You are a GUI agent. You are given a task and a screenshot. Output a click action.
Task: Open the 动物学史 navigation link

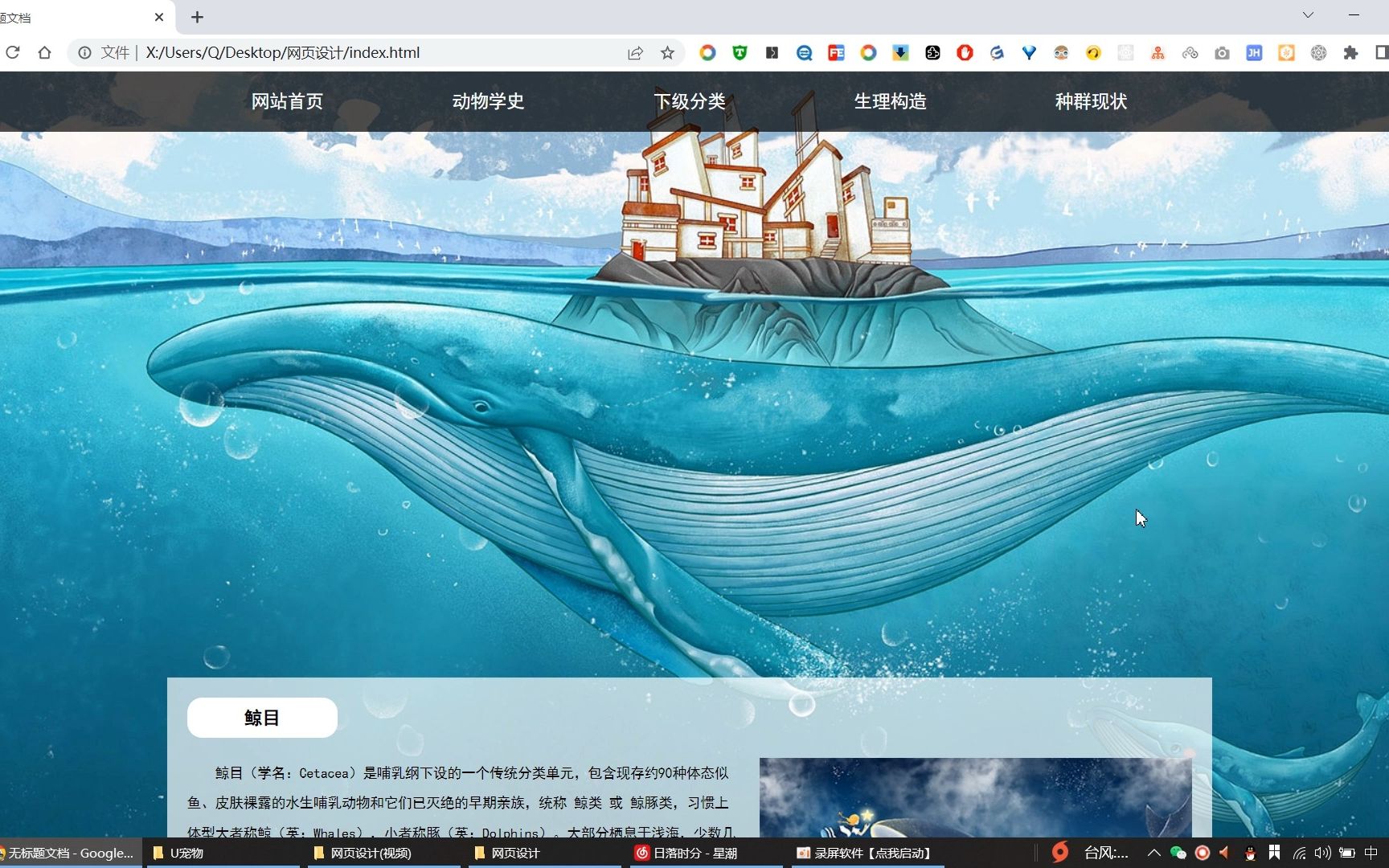click(x=488, y=101)
